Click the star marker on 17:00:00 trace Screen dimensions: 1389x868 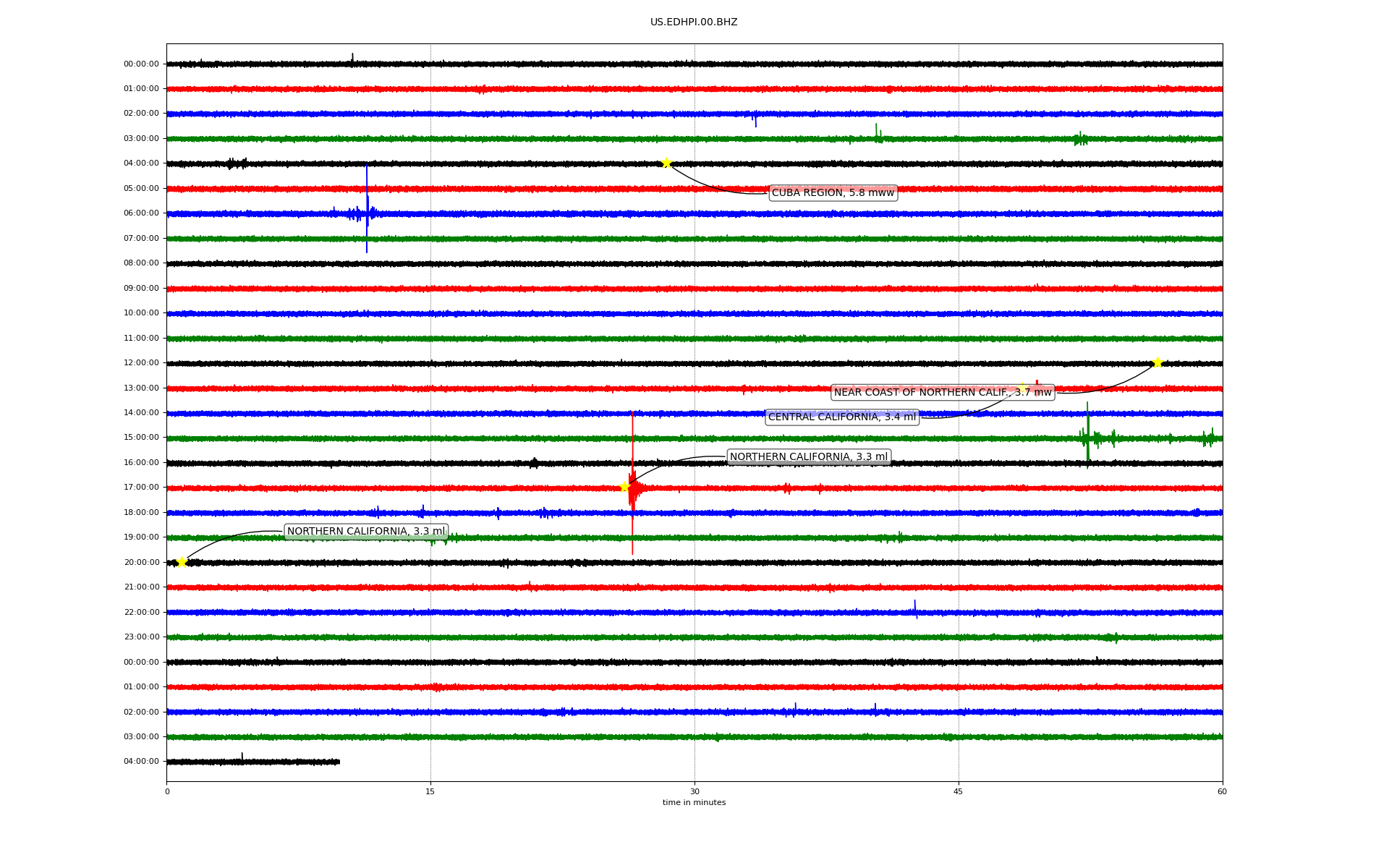pyautogui.click(x=624, y=487)
